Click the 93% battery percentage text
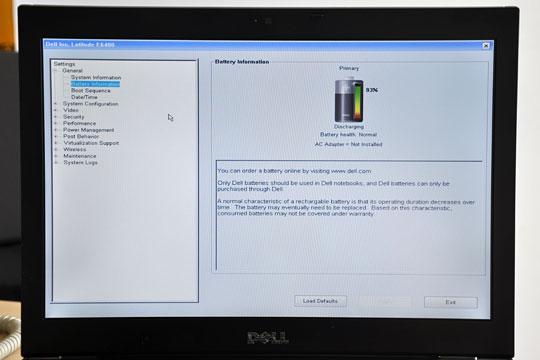This screenshot has height=360, width=540. point(372,90)
